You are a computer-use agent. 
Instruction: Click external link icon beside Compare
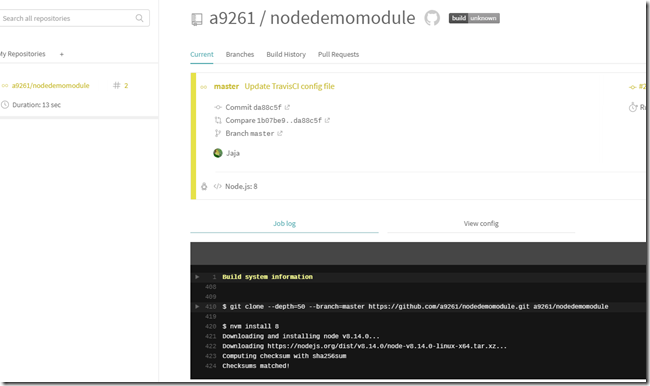(x=327, y=120)
